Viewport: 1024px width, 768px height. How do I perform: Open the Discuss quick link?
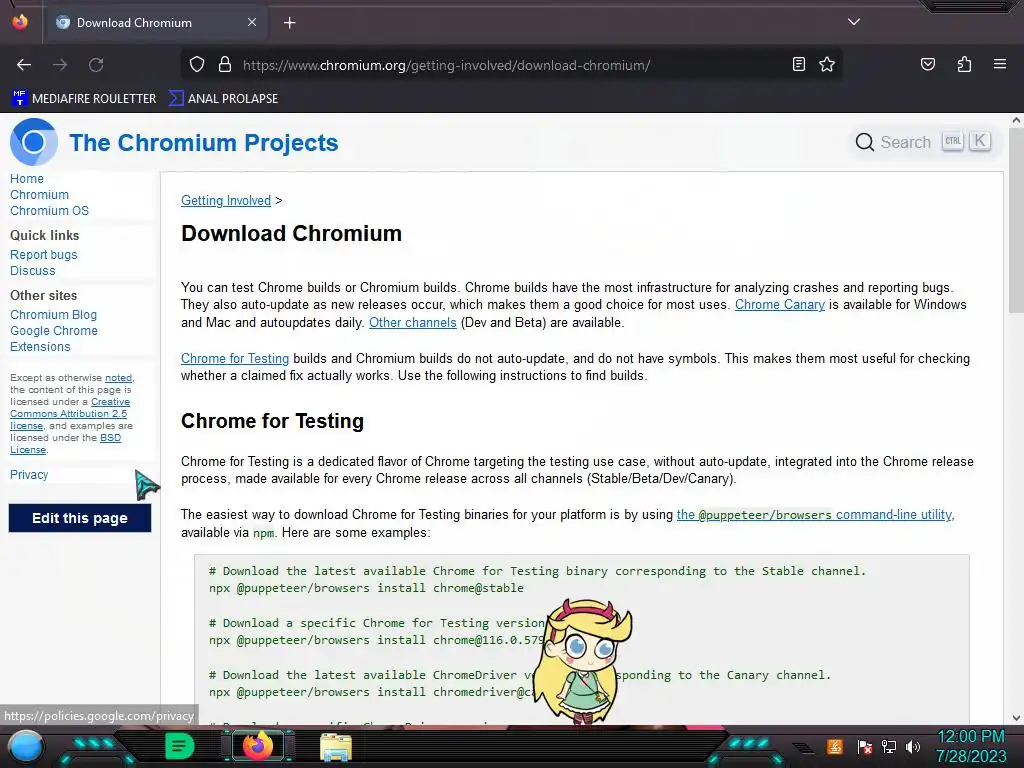33,270
